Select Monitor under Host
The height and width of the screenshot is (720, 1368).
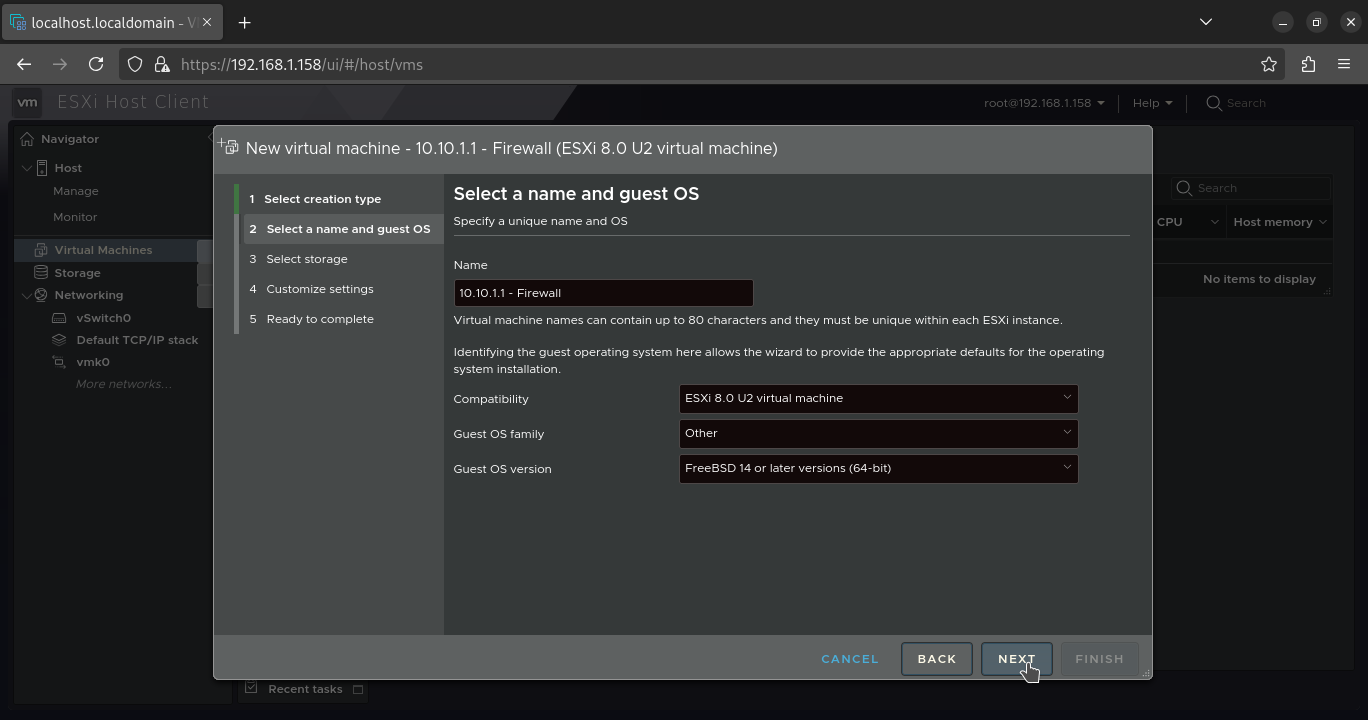75,217
